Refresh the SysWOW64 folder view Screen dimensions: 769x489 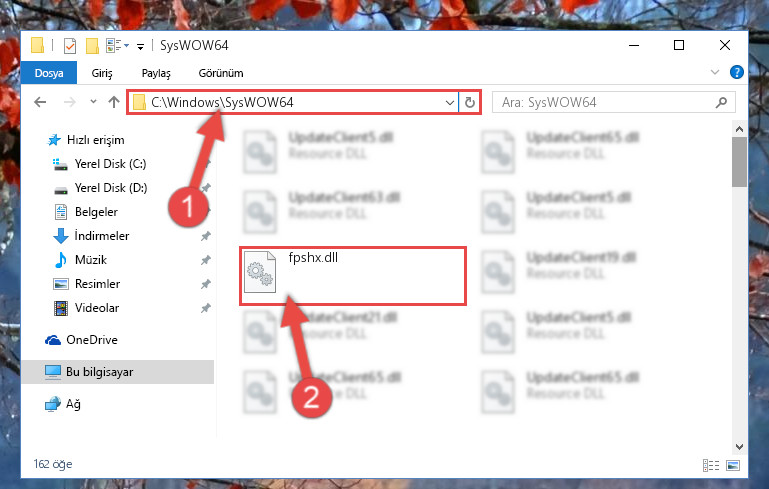tap(470, 103)
